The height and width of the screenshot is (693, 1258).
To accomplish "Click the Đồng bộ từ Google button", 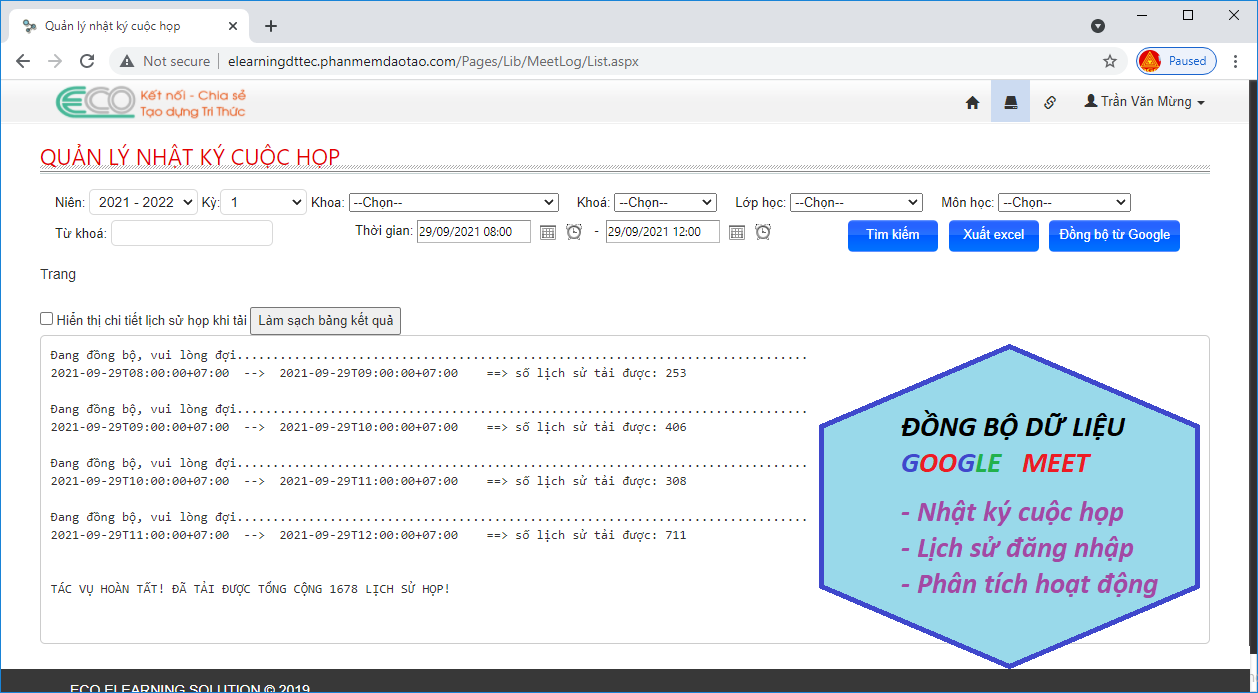I will tap(1114, 235).
